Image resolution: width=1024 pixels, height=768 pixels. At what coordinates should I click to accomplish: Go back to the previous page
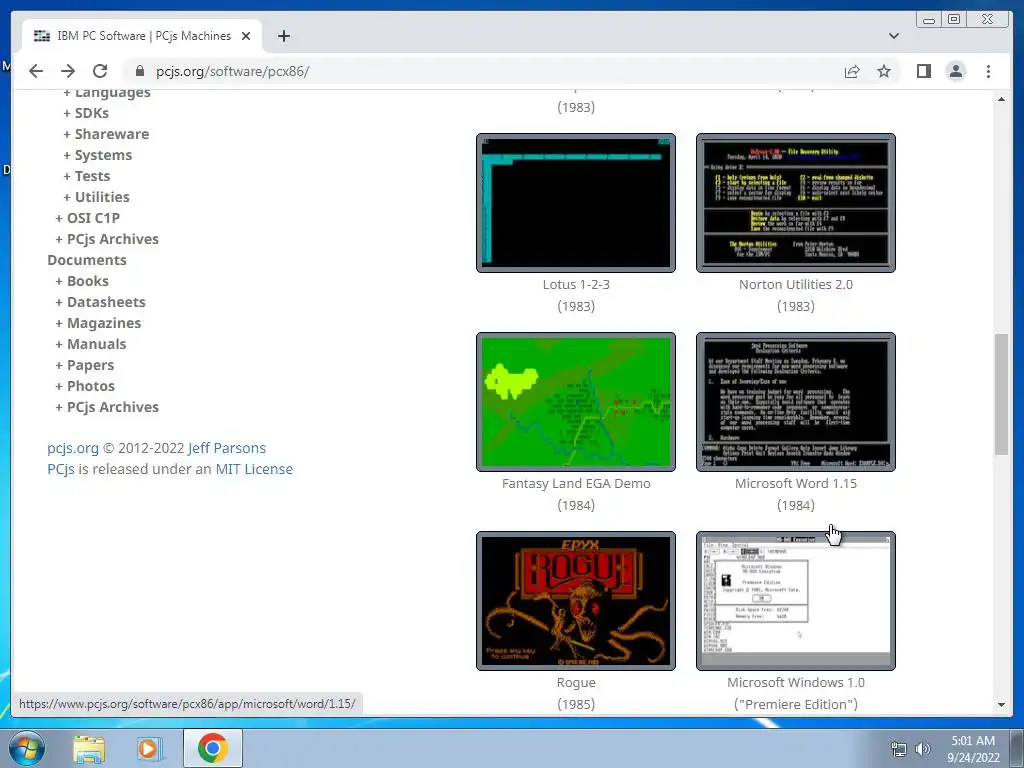36,71
